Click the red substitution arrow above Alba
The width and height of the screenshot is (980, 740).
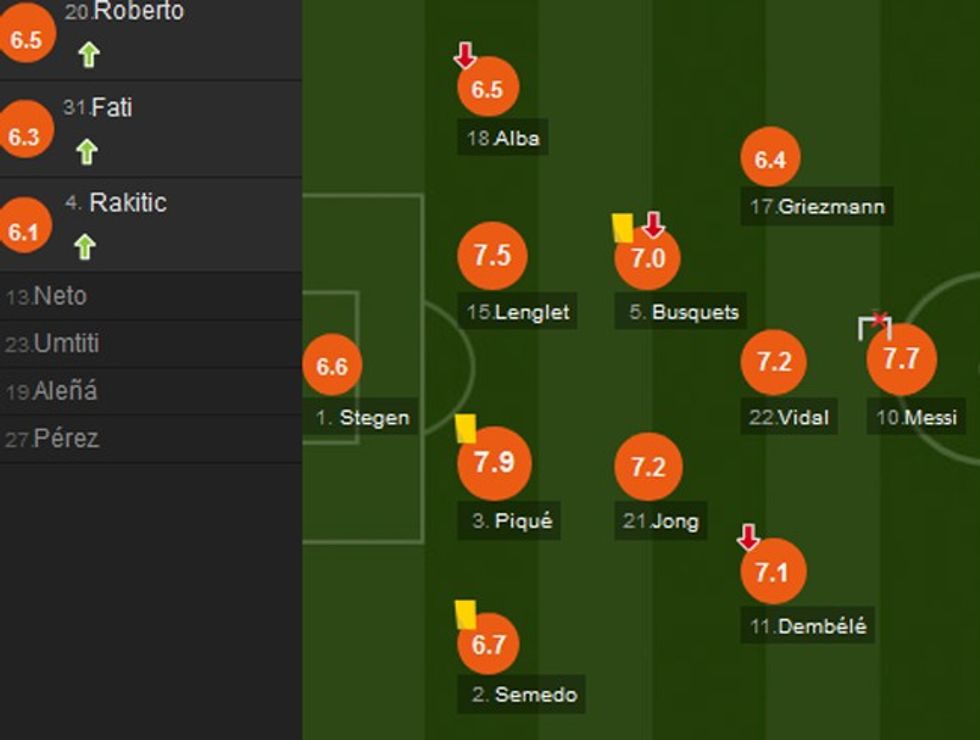pyautogui.click(x=465, y=57)
